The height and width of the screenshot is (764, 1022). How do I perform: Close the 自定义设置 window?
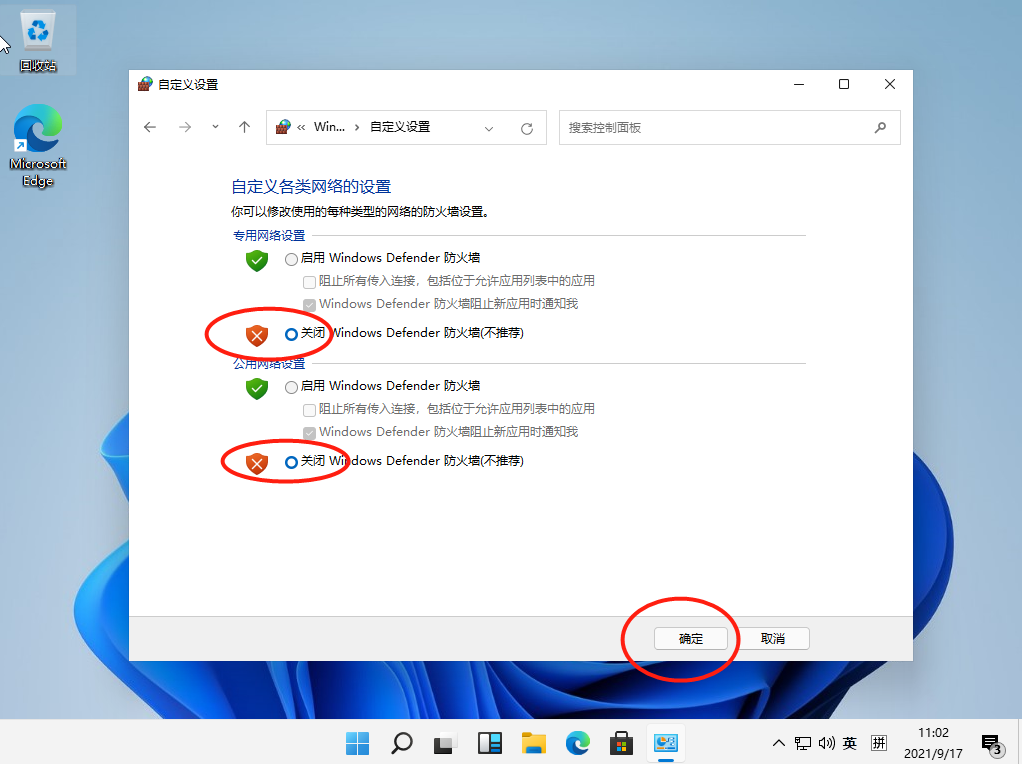[x=890, y=85]
